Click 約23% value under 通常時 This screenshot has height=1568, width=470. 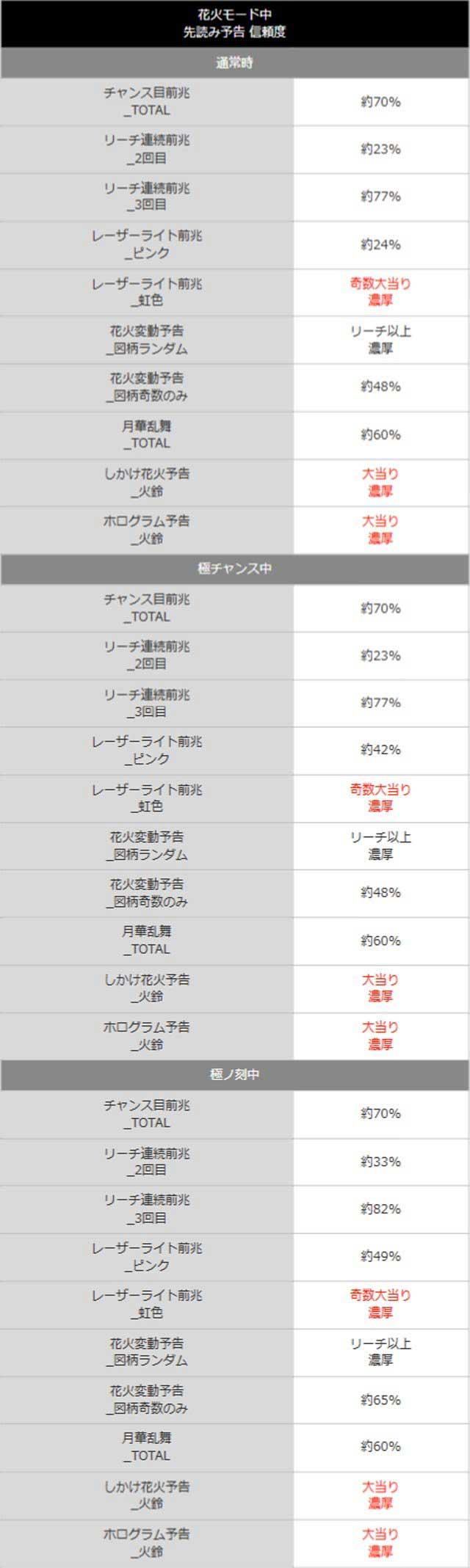(x=380, y=150)
